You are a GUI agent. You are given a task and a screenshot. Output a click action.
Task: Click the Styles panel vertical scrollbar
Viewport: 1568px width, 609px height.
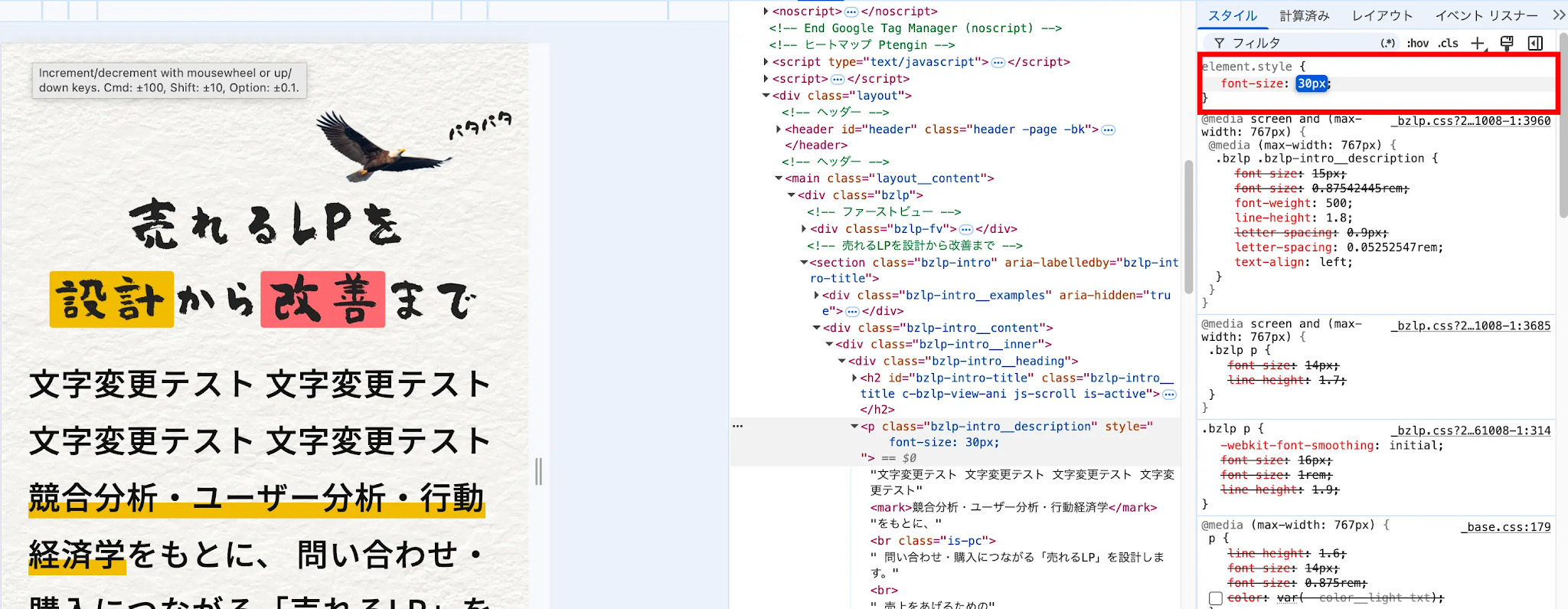point(1563,126)
